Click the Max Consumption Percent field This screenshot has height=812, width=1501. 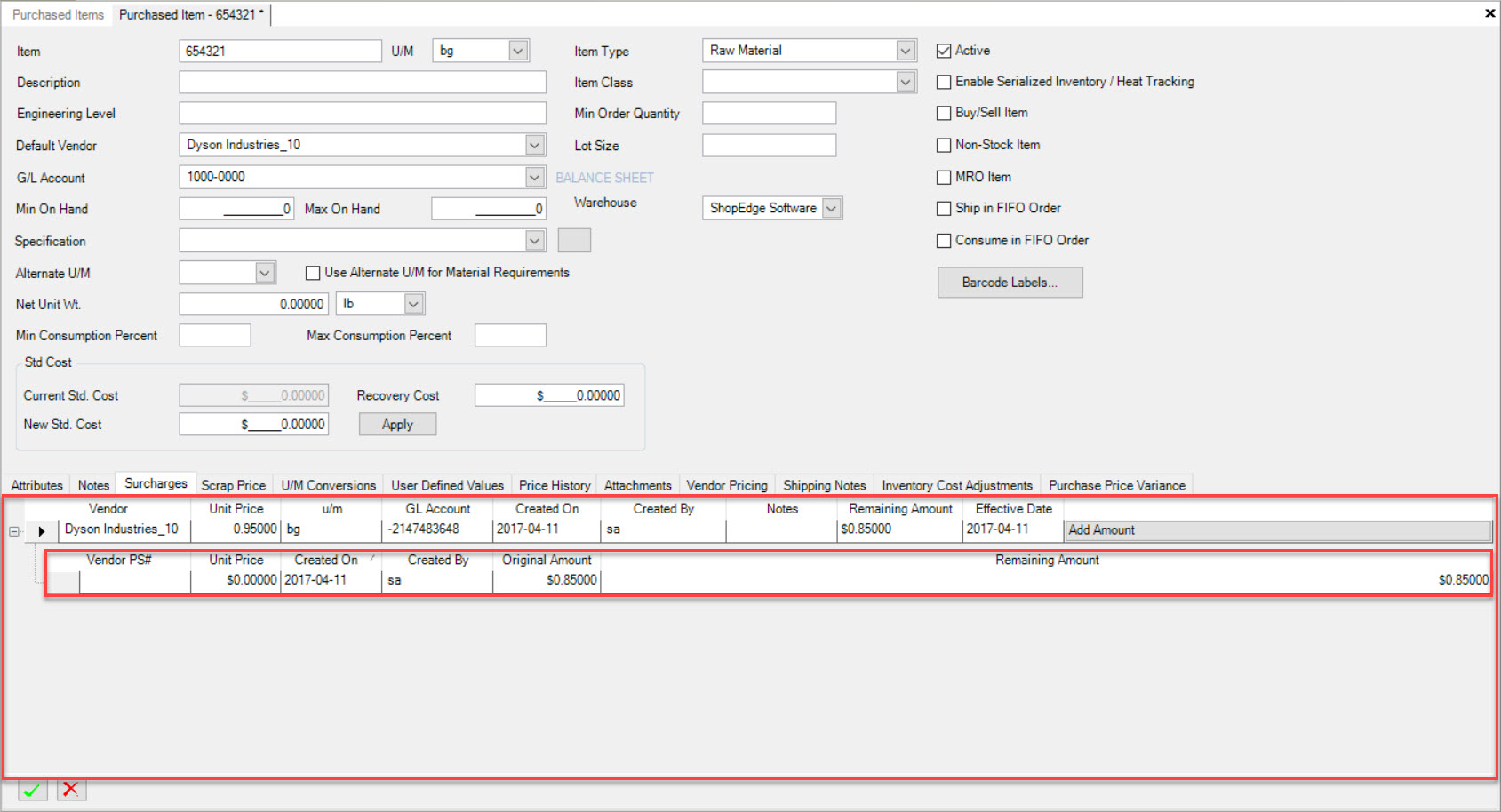510,335
